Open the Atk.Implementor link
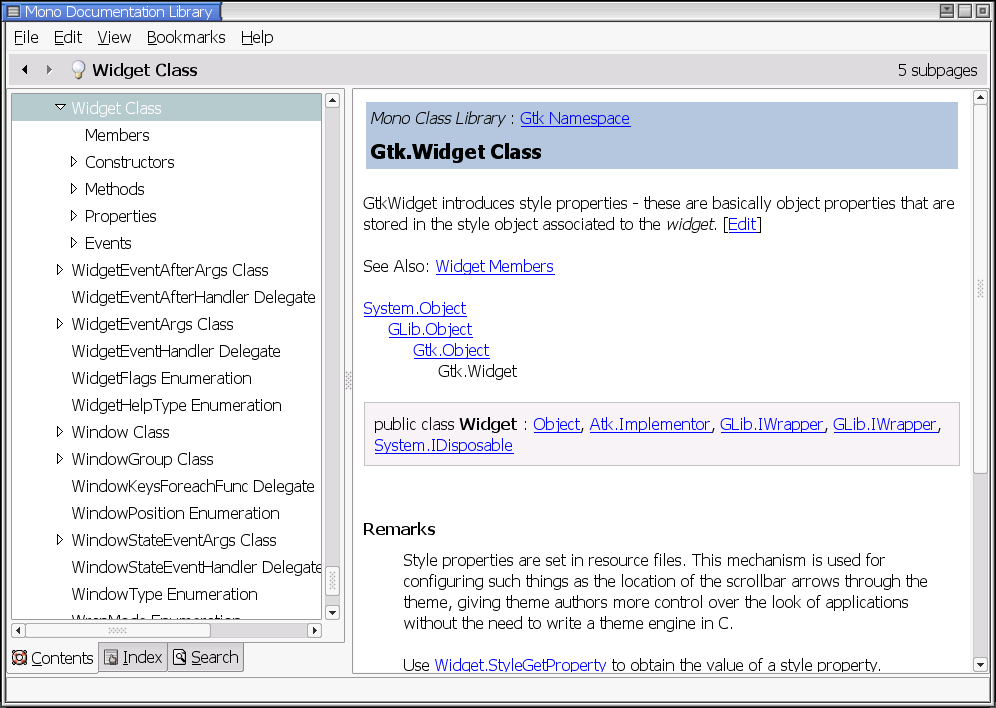Image resolution: width=996 pixels, height=708 pixels. click(650, 424)
